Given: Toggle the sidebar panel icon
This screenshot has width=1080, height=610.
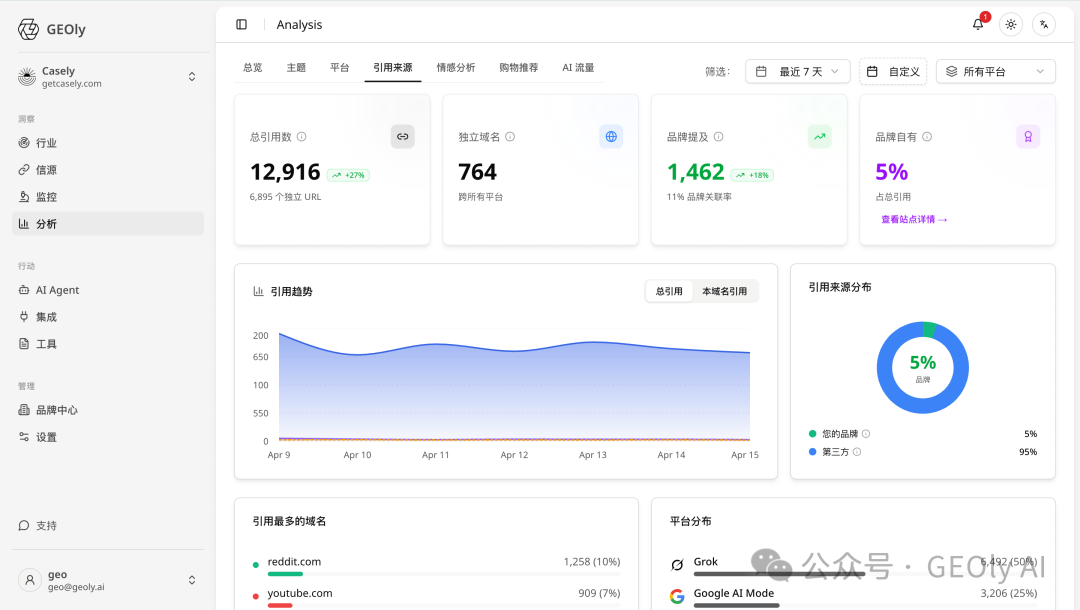Looking at the screenshot, I should coord(242,25).
